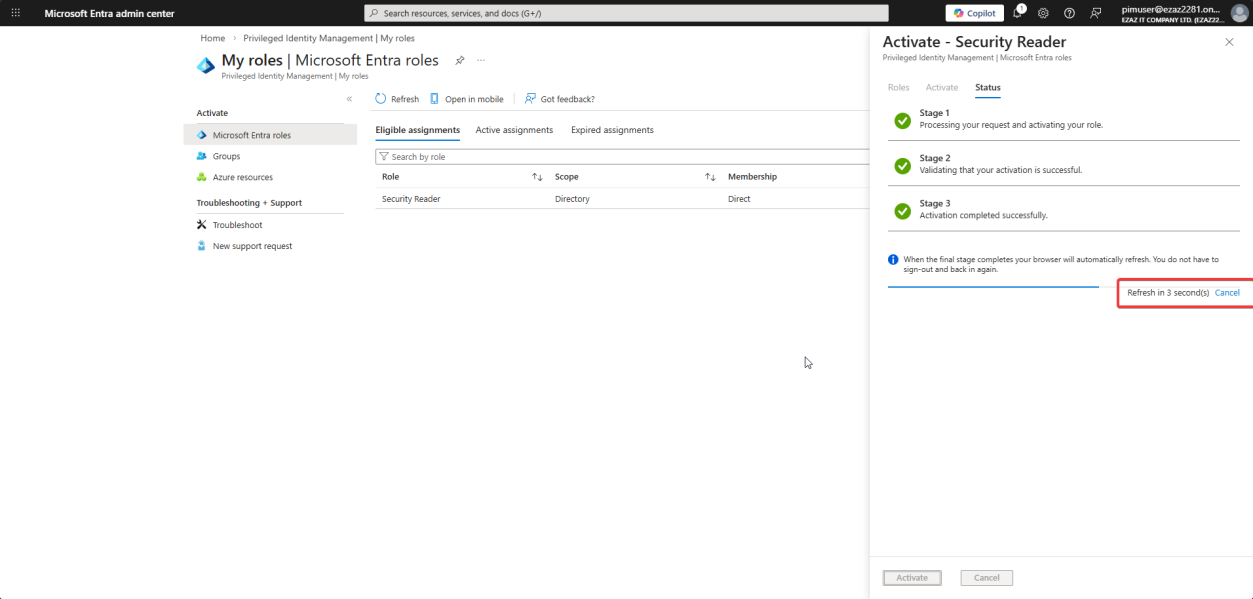Sort by Role column arrows
Image resolution: width=1253 pixels, height=599 pixels.
coord(537,177)
